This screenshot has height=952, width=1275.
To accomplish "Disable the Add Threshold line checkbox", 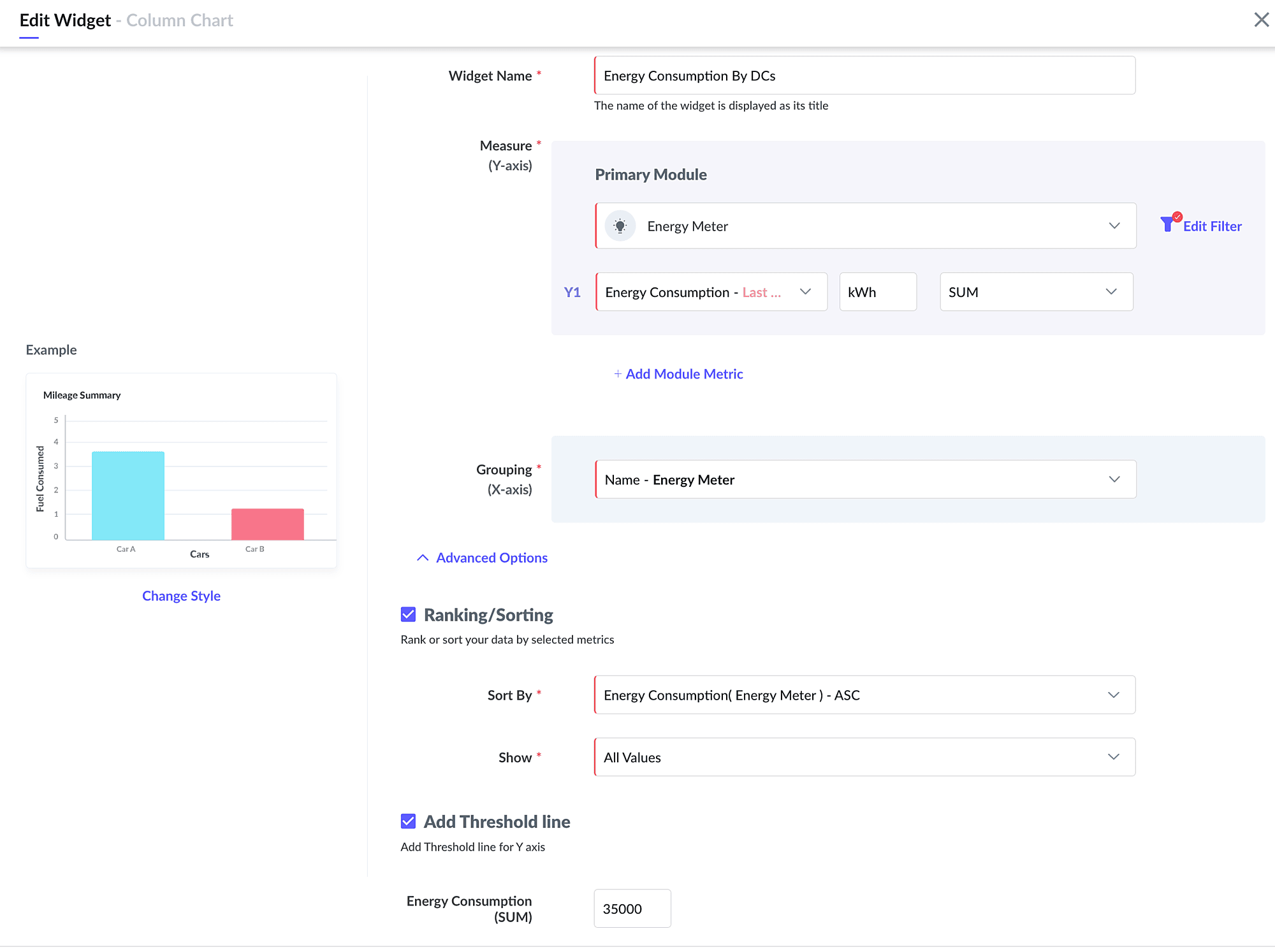I will 408,821.
